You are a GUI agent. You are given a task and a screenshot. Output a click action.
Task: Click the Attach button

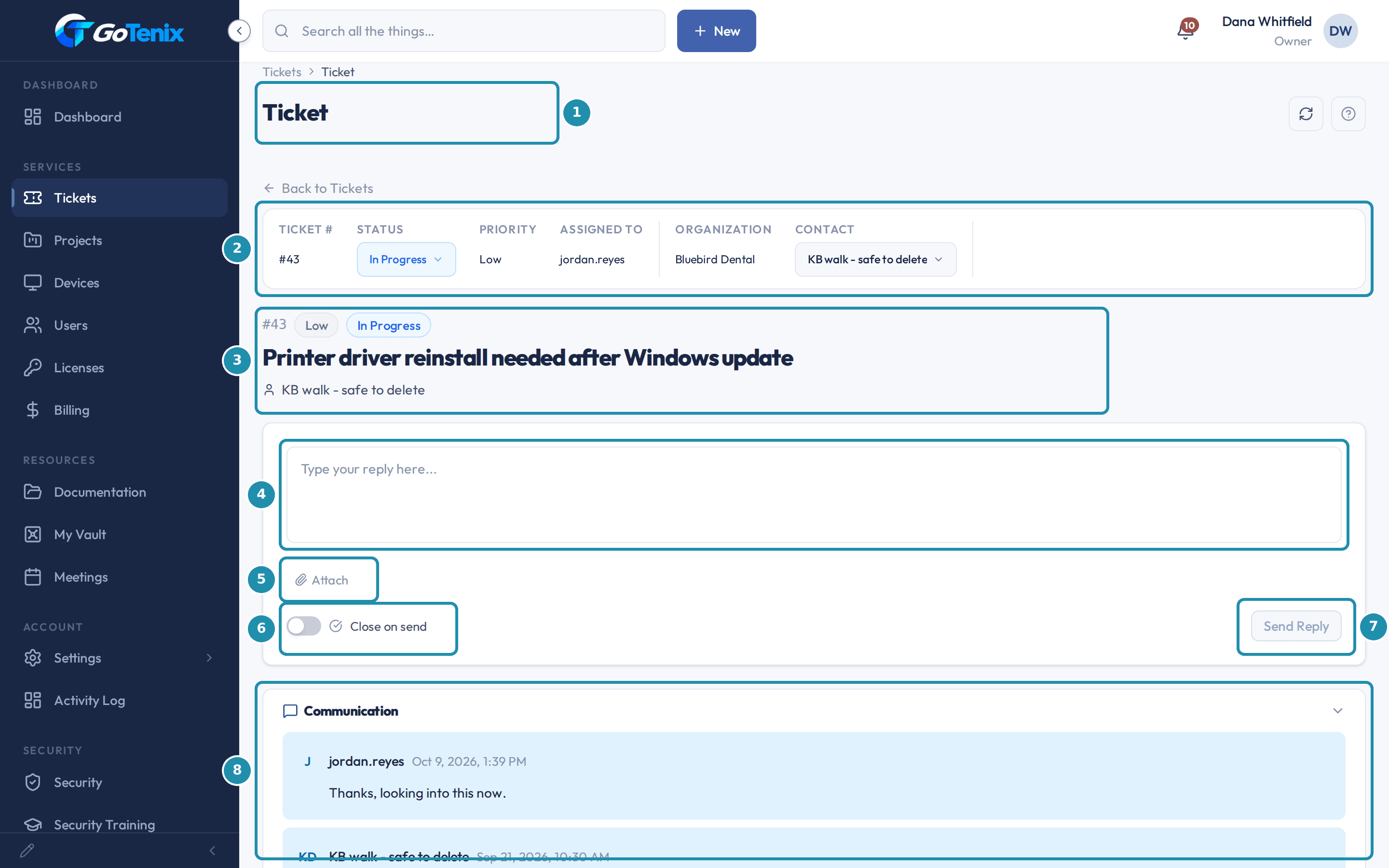point(321,580)
